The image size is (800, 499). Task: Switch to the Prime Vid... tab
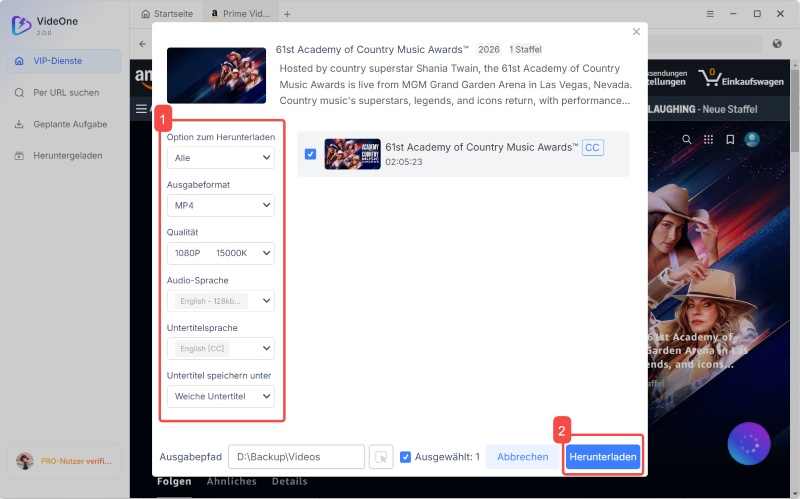pos(240,14)
